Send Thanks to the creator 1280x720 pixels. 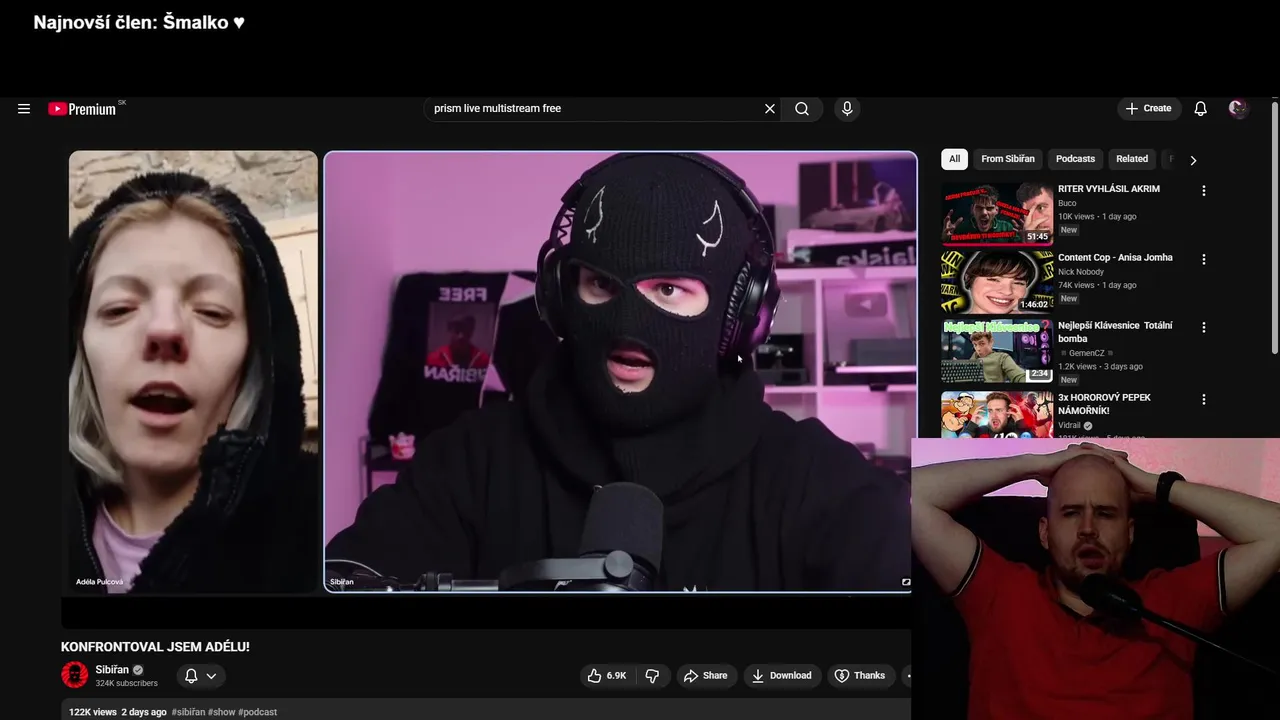point(860,676)
